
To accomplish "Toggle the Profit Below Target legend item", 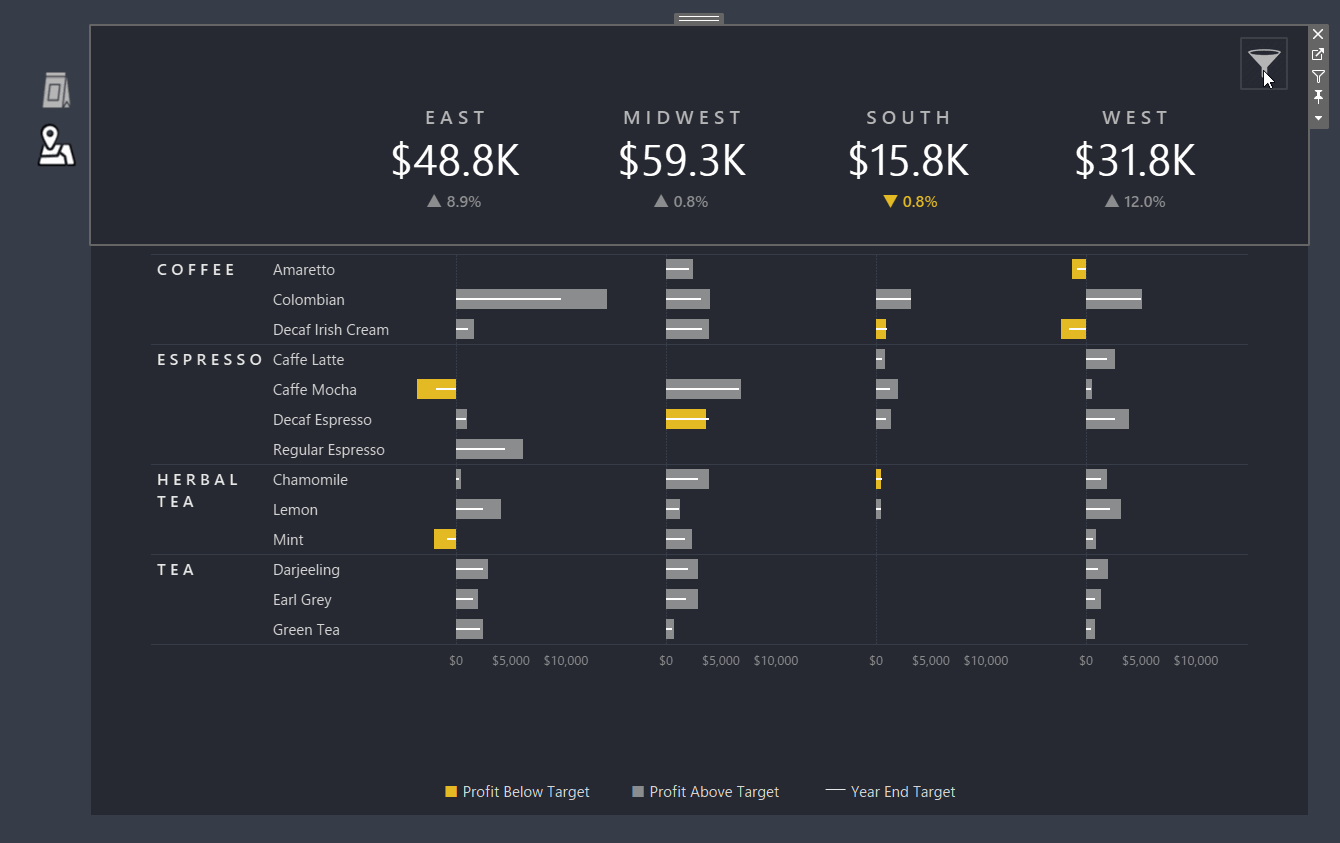I will 517,791.
